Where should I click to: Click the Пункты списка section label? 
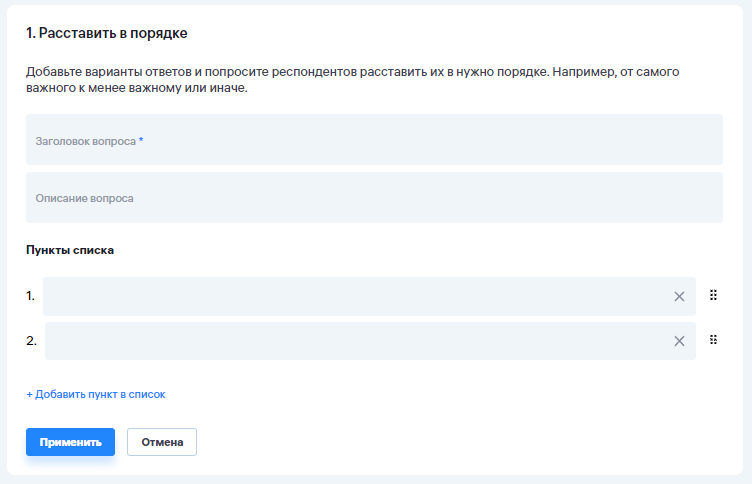point(70,250)
